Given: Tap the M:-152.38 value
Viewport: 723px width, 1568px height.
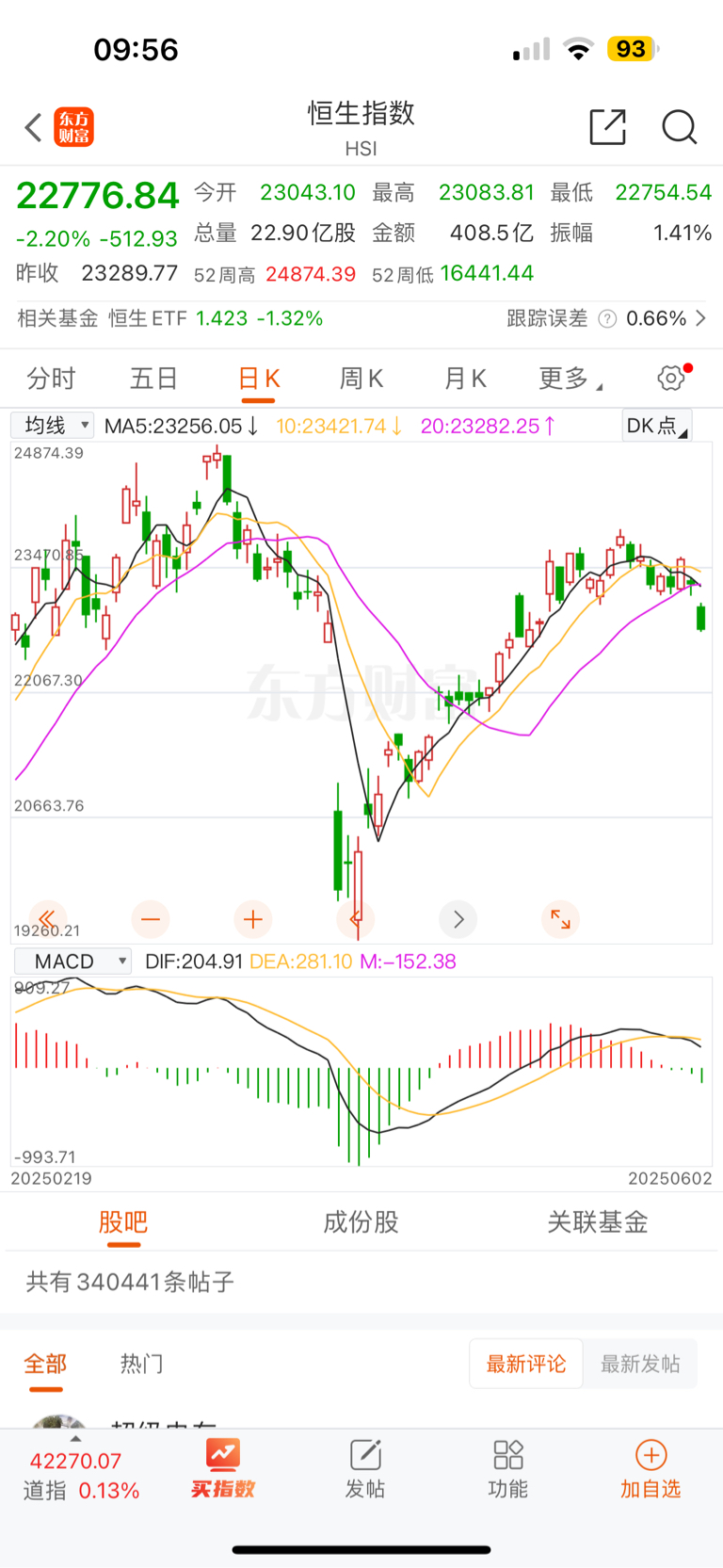Looking at the screenshot, I should coord(408,962).
